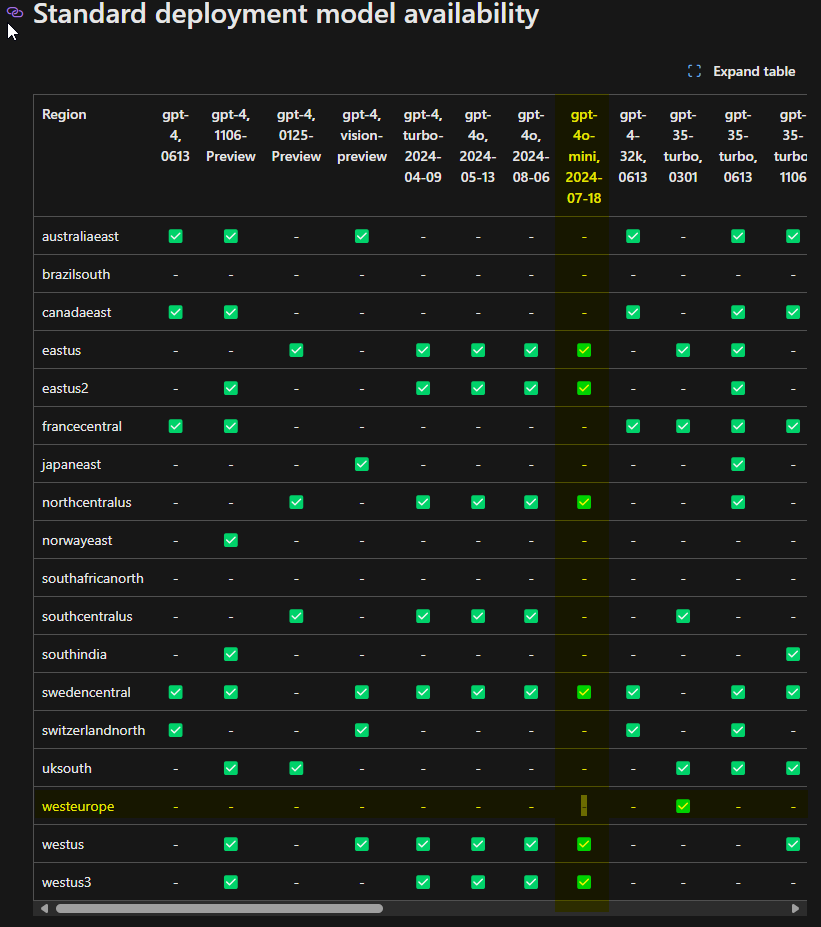Screen dimensions: 821x927
Task: Click the 'southafricanorth' region name
Action: pyautogui.click(x=93, y=578)
